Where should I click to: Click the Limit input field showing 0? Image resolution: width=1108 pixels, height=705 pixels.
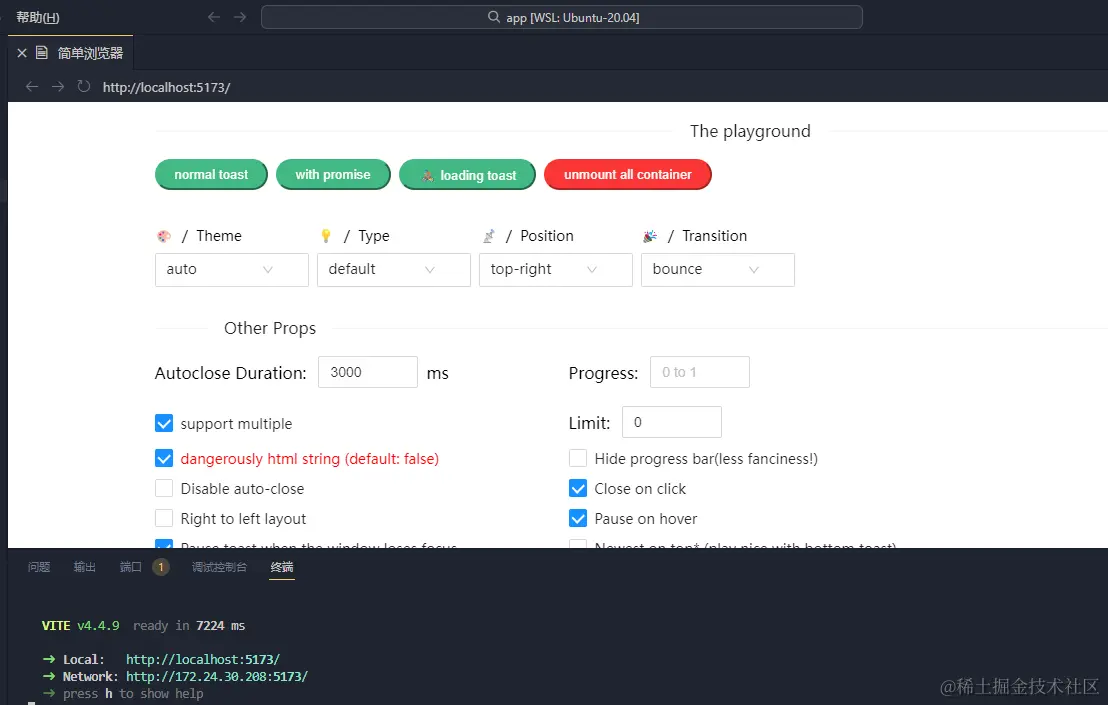click(x=671, y=422)
